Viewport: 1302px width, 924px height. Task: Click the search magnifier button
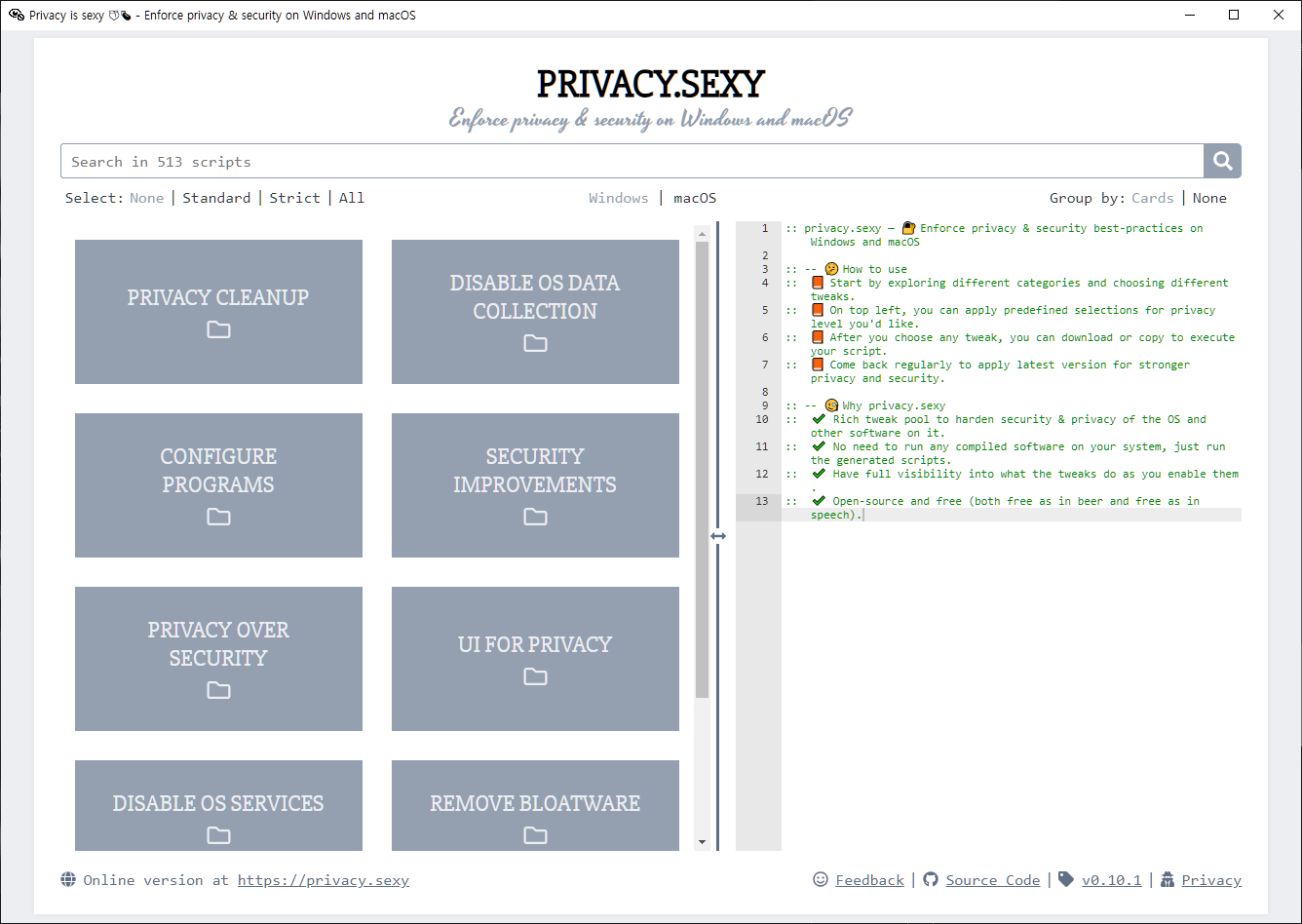pos(1222,161)
